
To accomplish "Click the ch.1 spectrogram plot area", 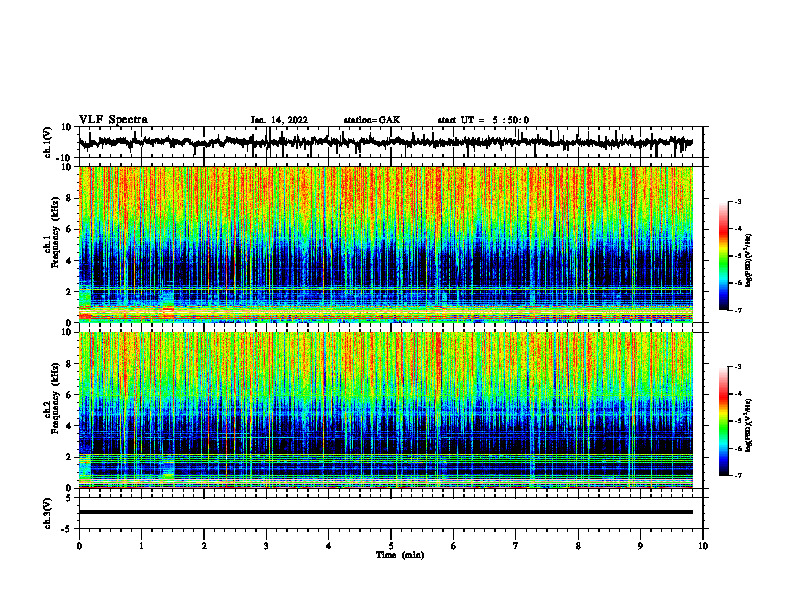I will click(386, 244).
